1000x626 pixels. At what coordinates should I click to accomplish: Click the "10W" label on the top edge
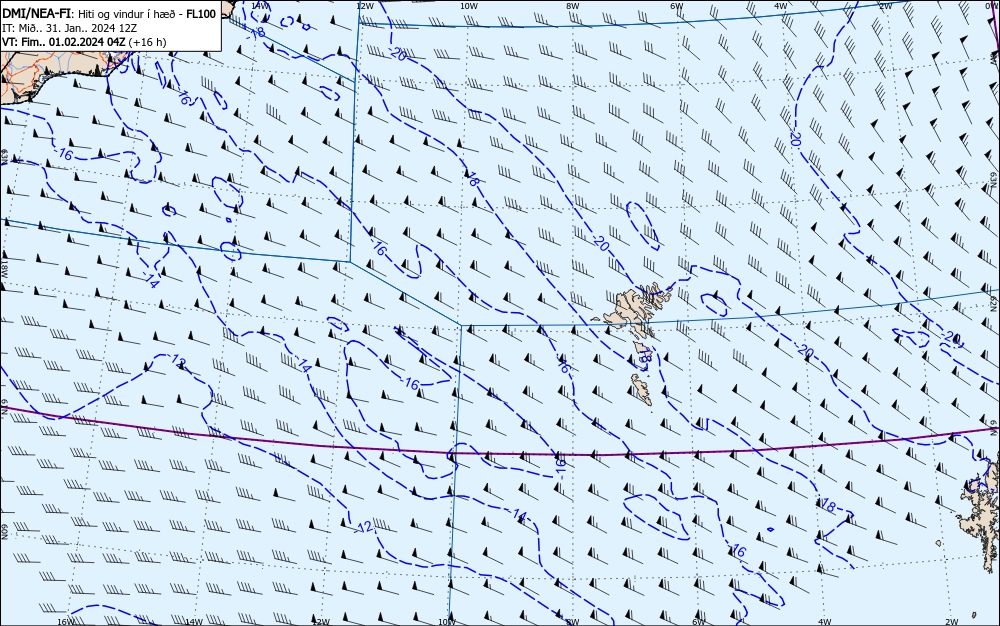(x=468, y=5)
